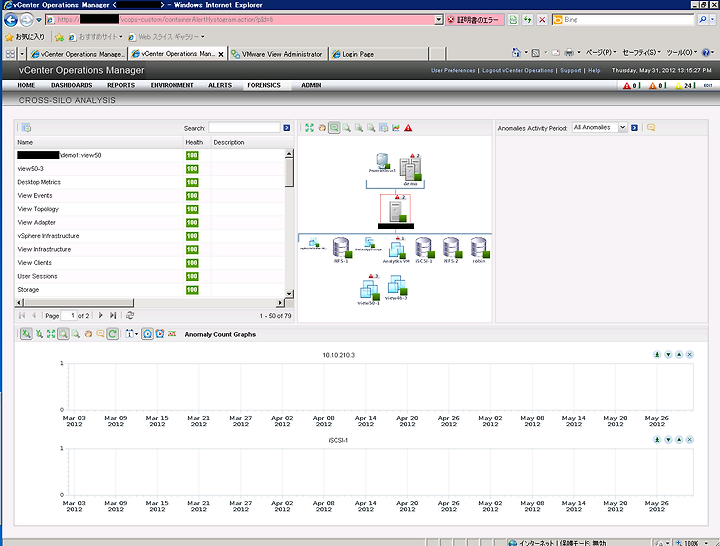Click the search go arrow button
Viewport: 720px width, 546px height.
pyautogui.click(x=287, y=128)
